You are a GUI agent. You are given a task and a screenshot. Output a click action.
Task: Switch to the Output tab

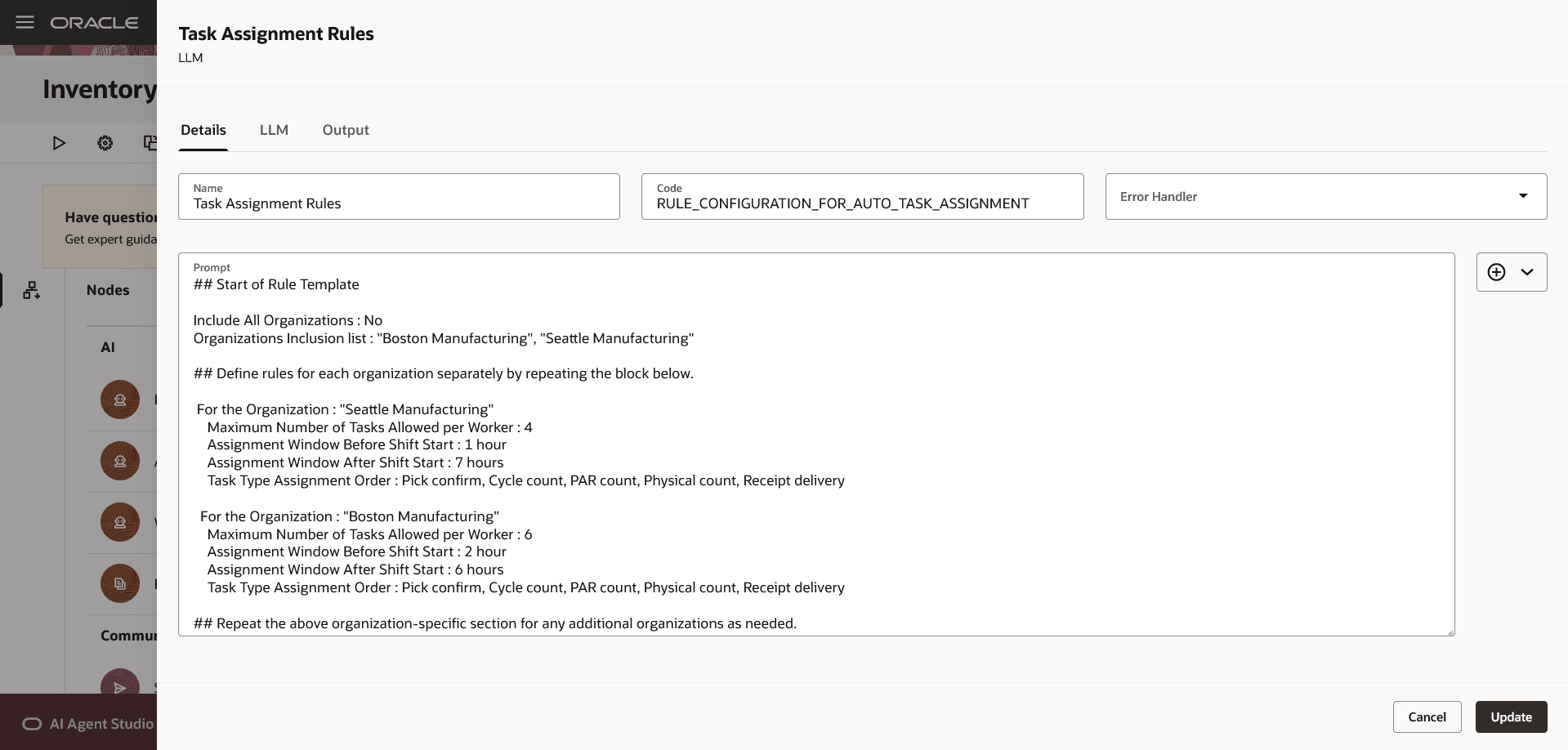point(346,130)
